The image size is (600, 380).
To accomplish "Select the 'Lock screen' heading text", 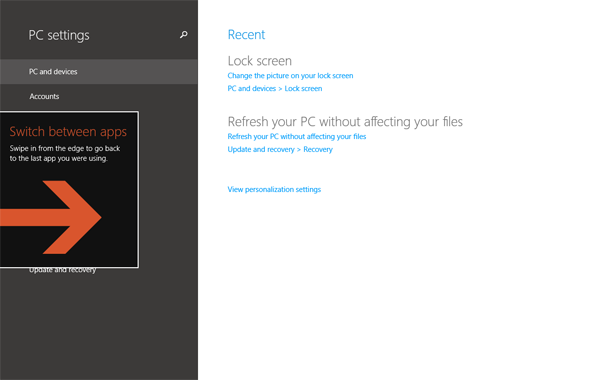I will (x=260, y=61).
